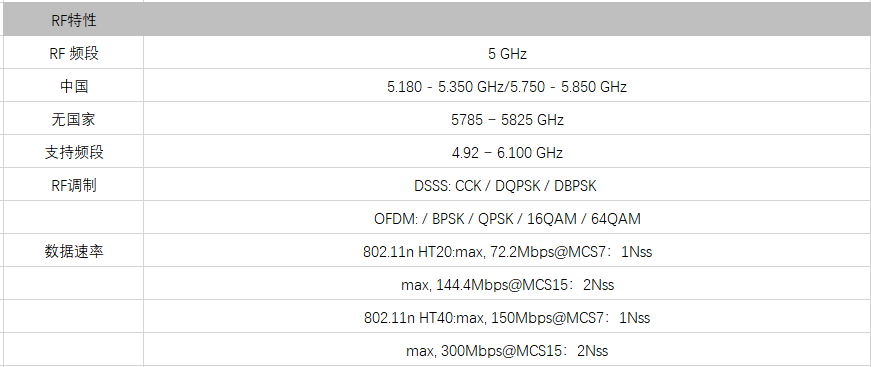Select the 5785 – 5825 GHz cell

coord(507,119)
